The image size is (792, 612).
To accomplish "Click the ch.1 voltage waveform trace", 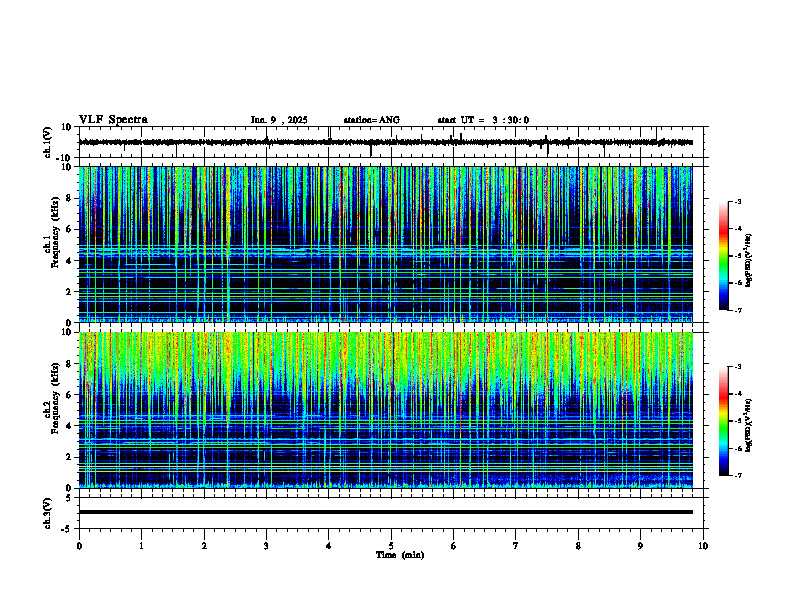I will [385, 142].
